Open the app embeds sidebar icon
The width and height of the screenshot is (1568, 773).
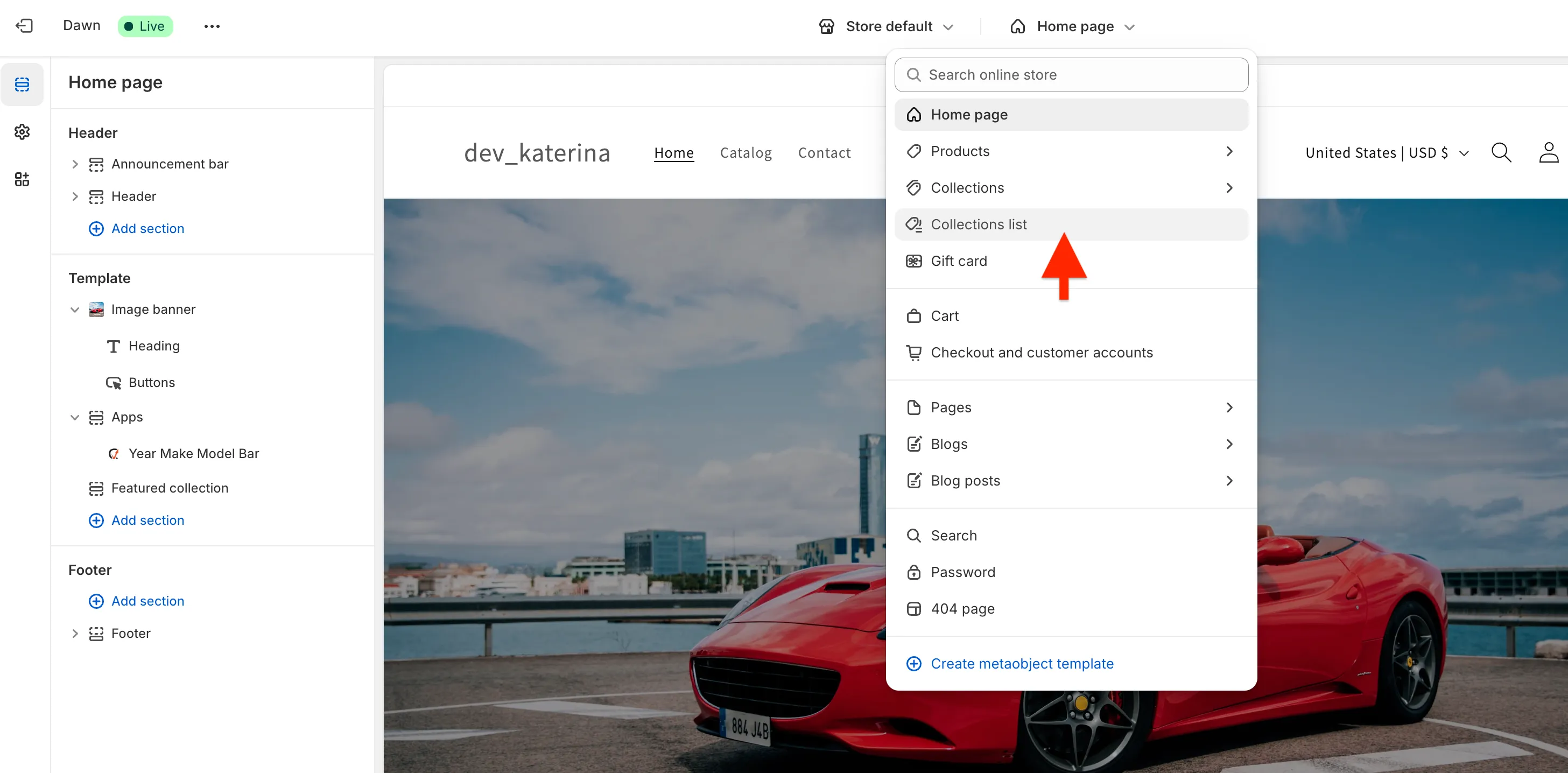[22, 179]
